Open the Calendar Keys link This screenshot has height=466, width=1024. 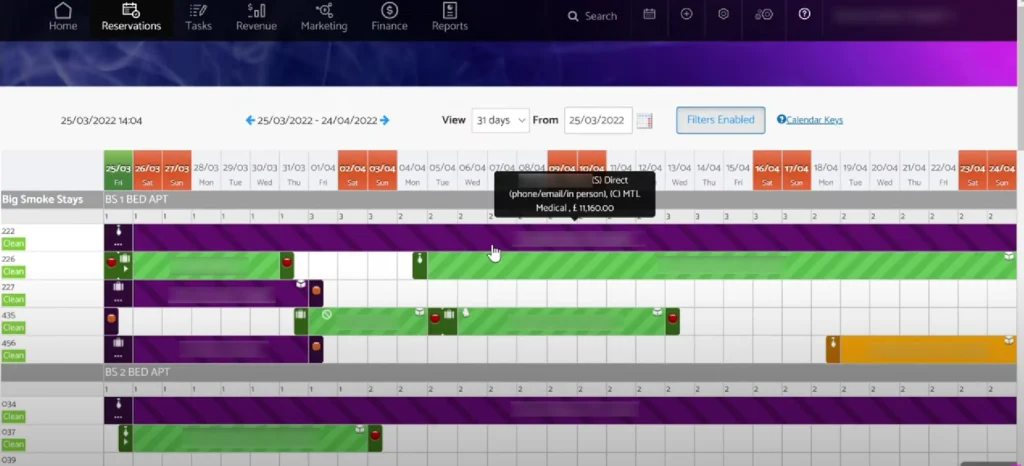click(x=813, y=120)
